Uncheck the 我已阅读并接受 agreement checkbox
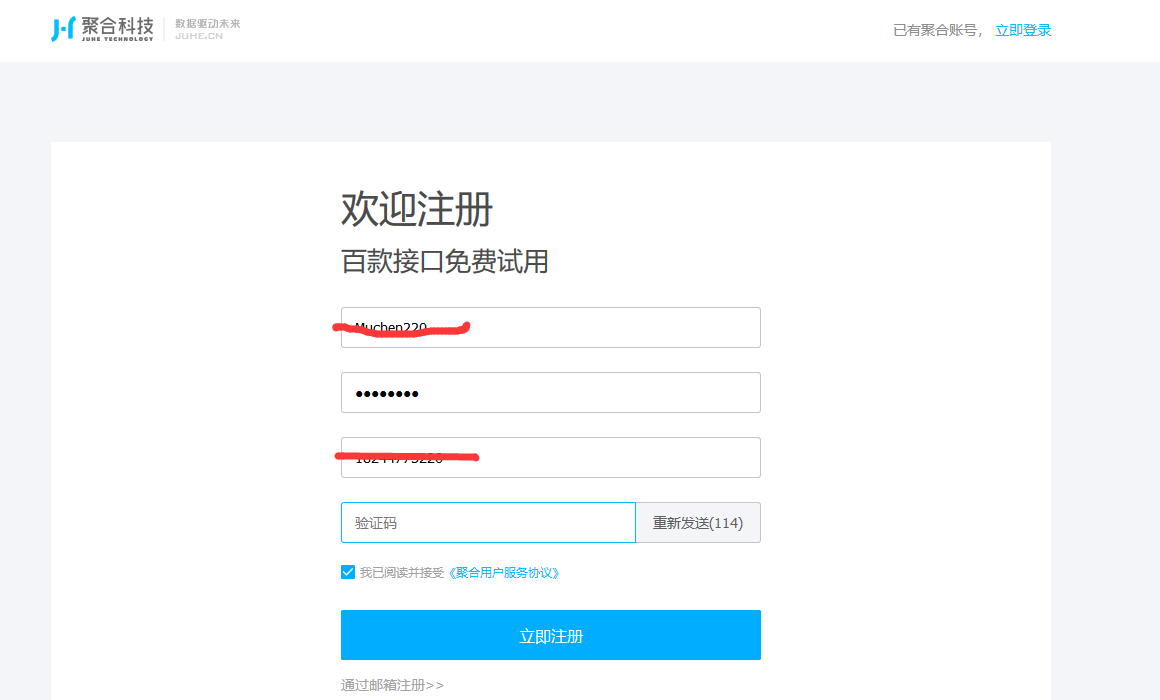Screen dimensions: 1160x700 [348, 572]
